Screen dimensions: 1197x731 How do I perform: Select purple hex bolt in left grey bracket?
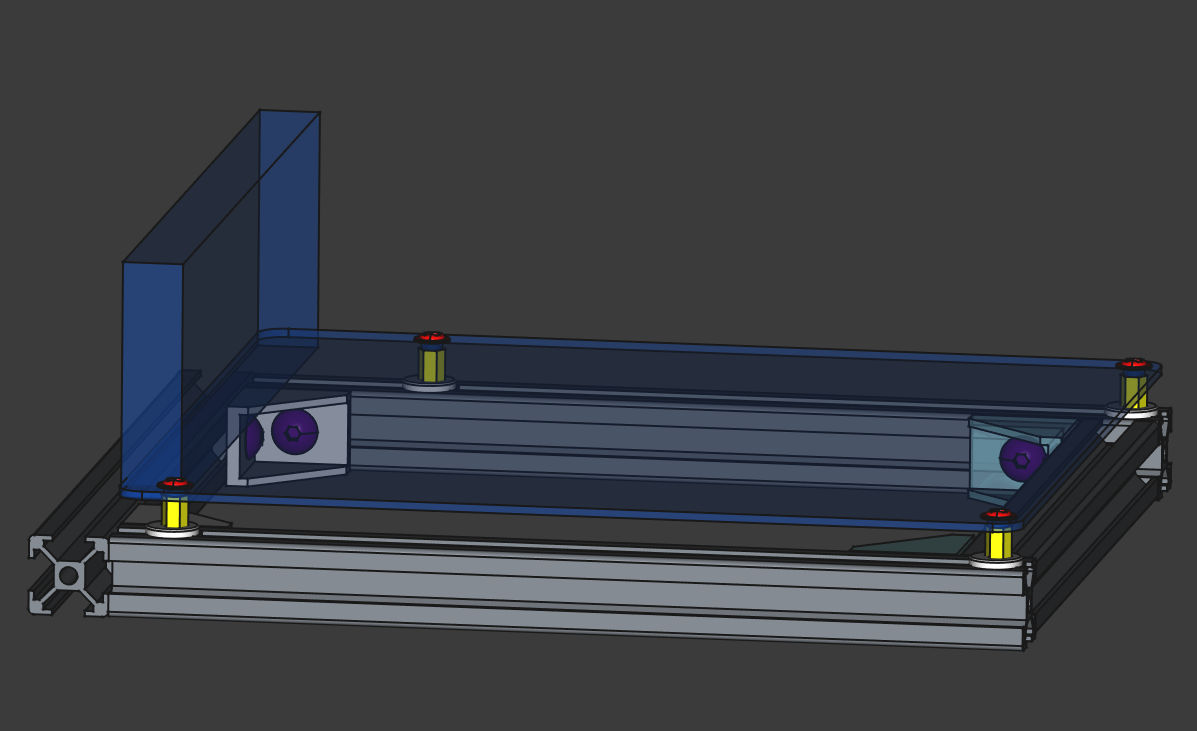295,432
